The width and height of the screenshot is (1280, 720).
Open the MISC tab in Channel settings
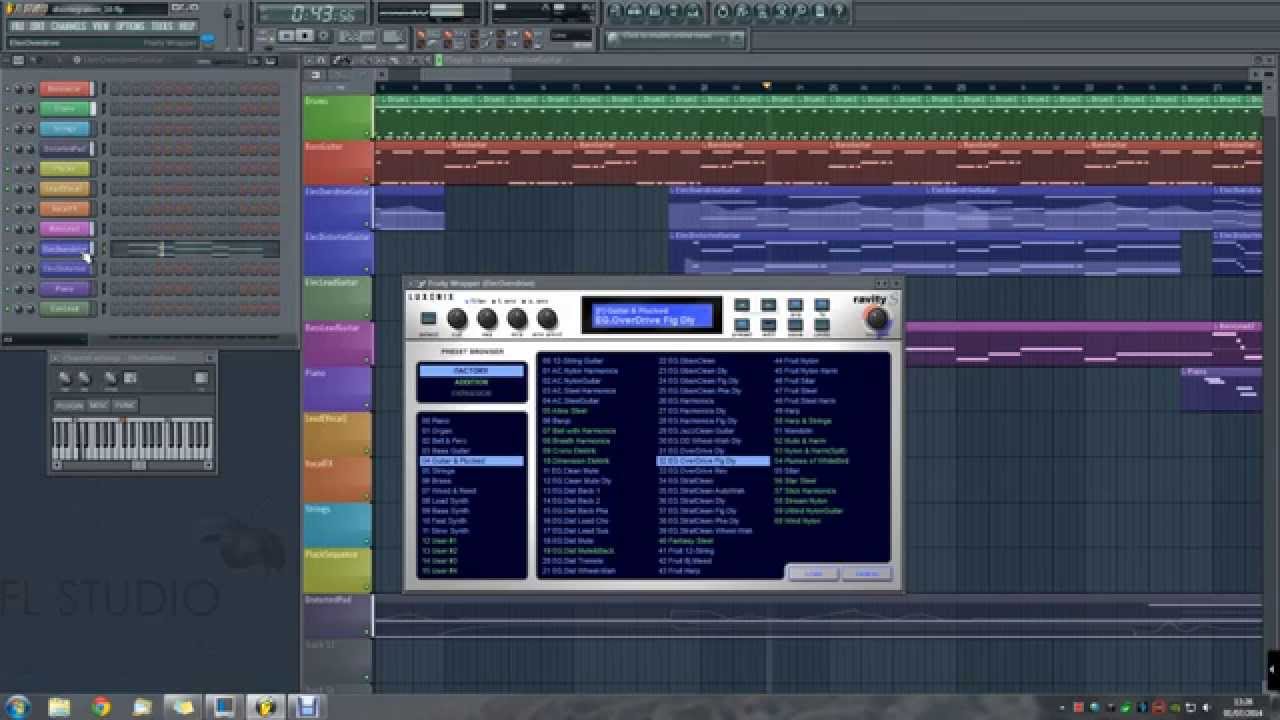pos(98,405)
